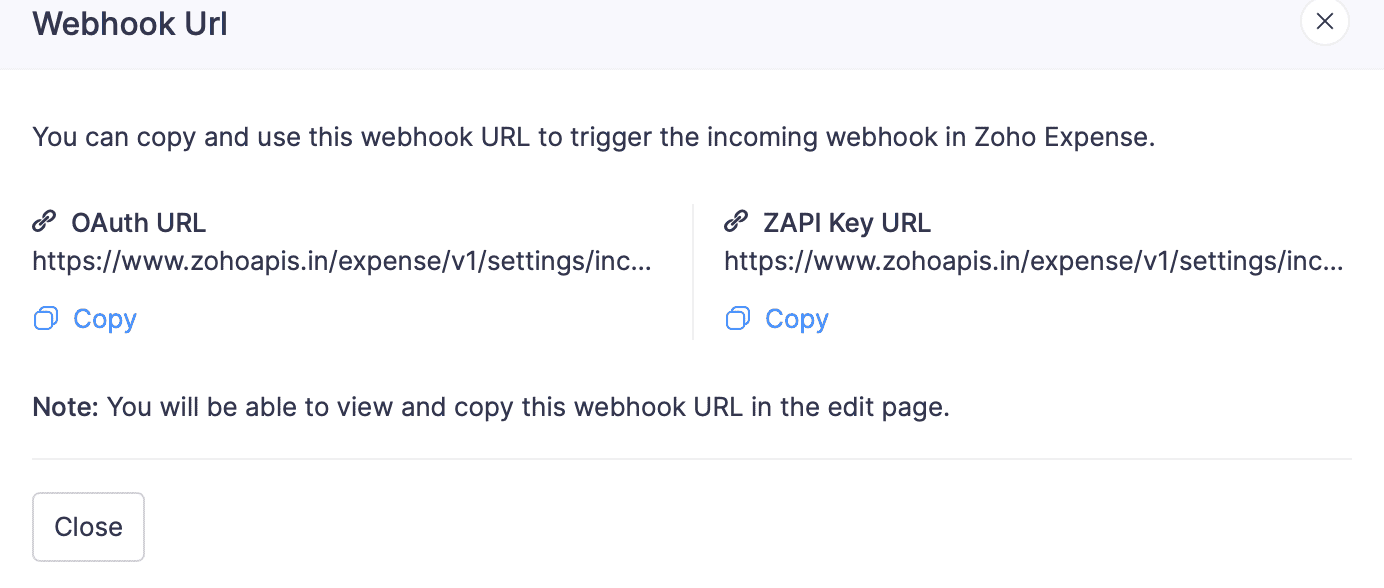The width and height of the screenshot is (1384, 588).
Task: Click the clipboard copy icon for ZAPI Key
Action: pos(737,317)
